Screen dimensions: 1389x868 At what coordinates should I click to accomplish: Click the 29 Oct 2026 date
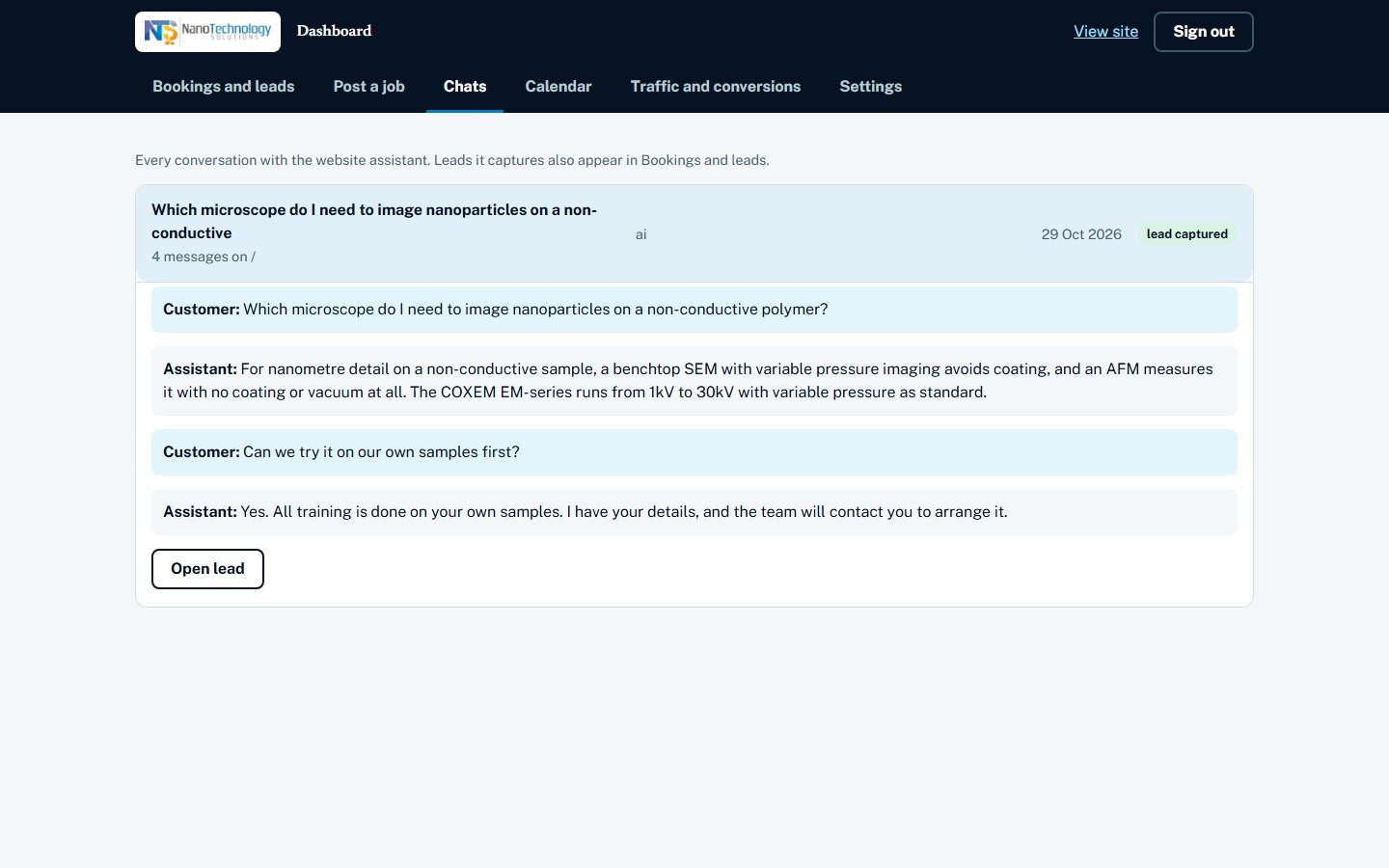pyautogui.click(x=1081, y=234)
